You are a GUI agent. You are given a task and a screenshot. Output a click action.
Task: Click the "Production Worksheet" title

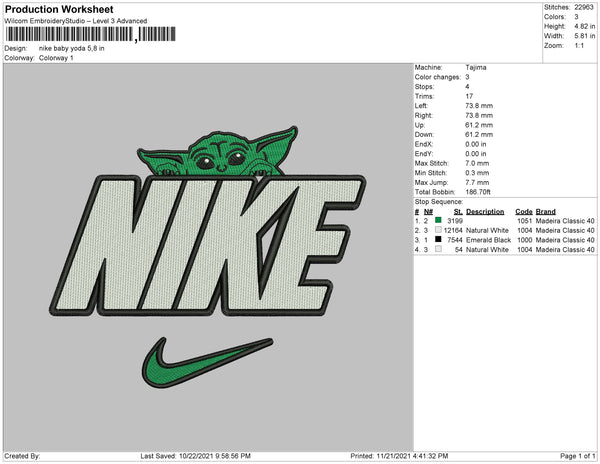59,9
